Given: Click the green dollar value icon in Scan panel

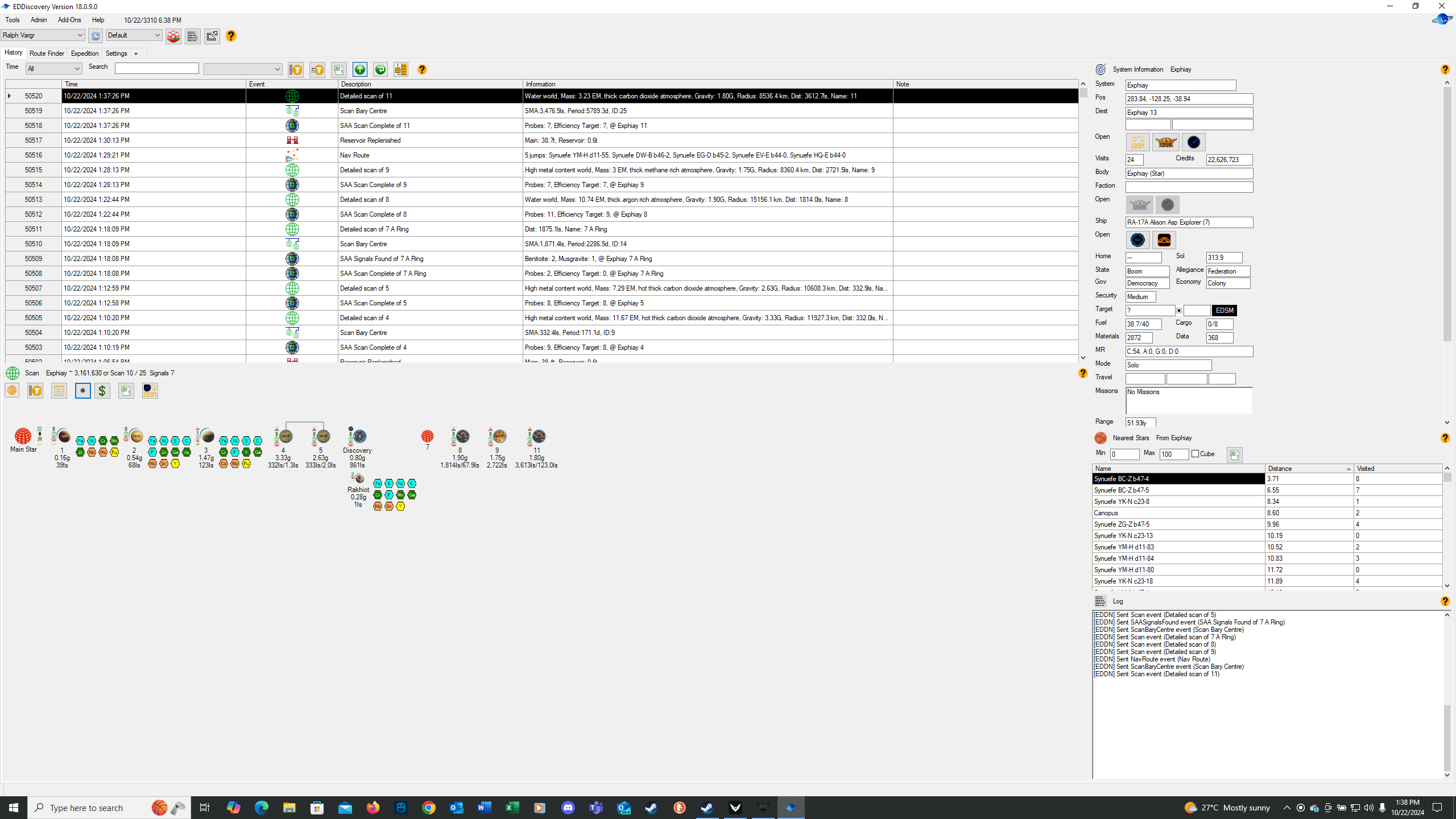Looking at the screenshot, I should coord(102,391).
